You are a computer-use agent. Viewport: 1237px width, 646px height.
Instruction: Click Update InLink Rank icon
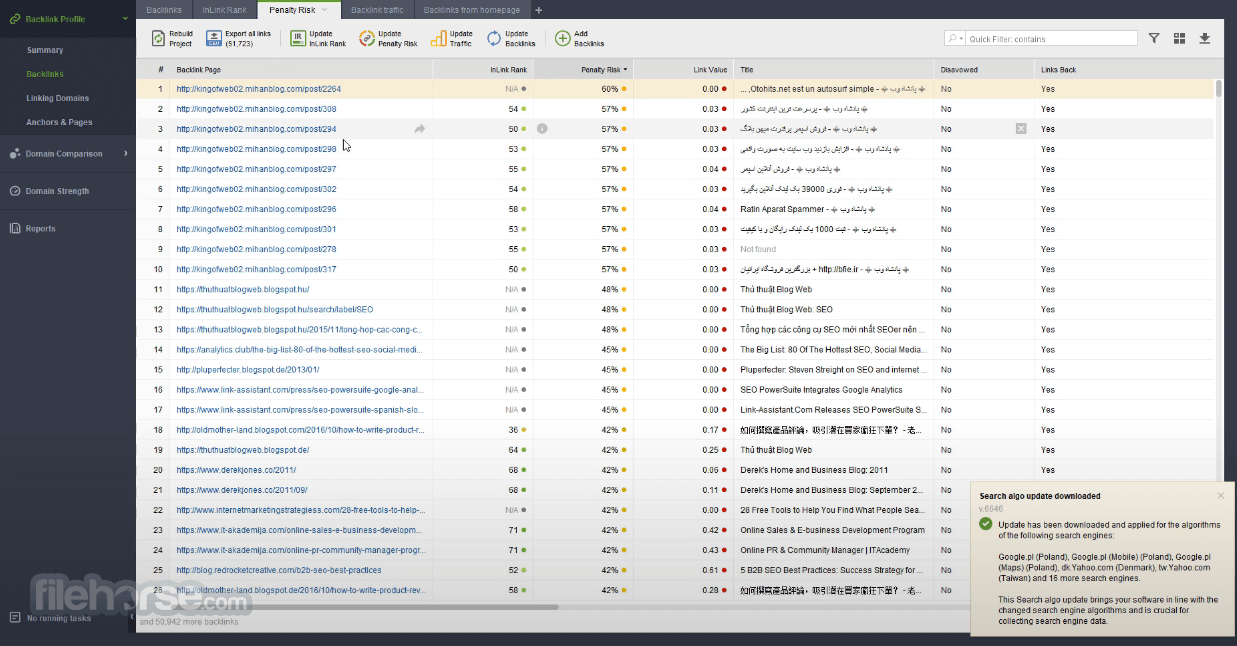coord(298,38)
